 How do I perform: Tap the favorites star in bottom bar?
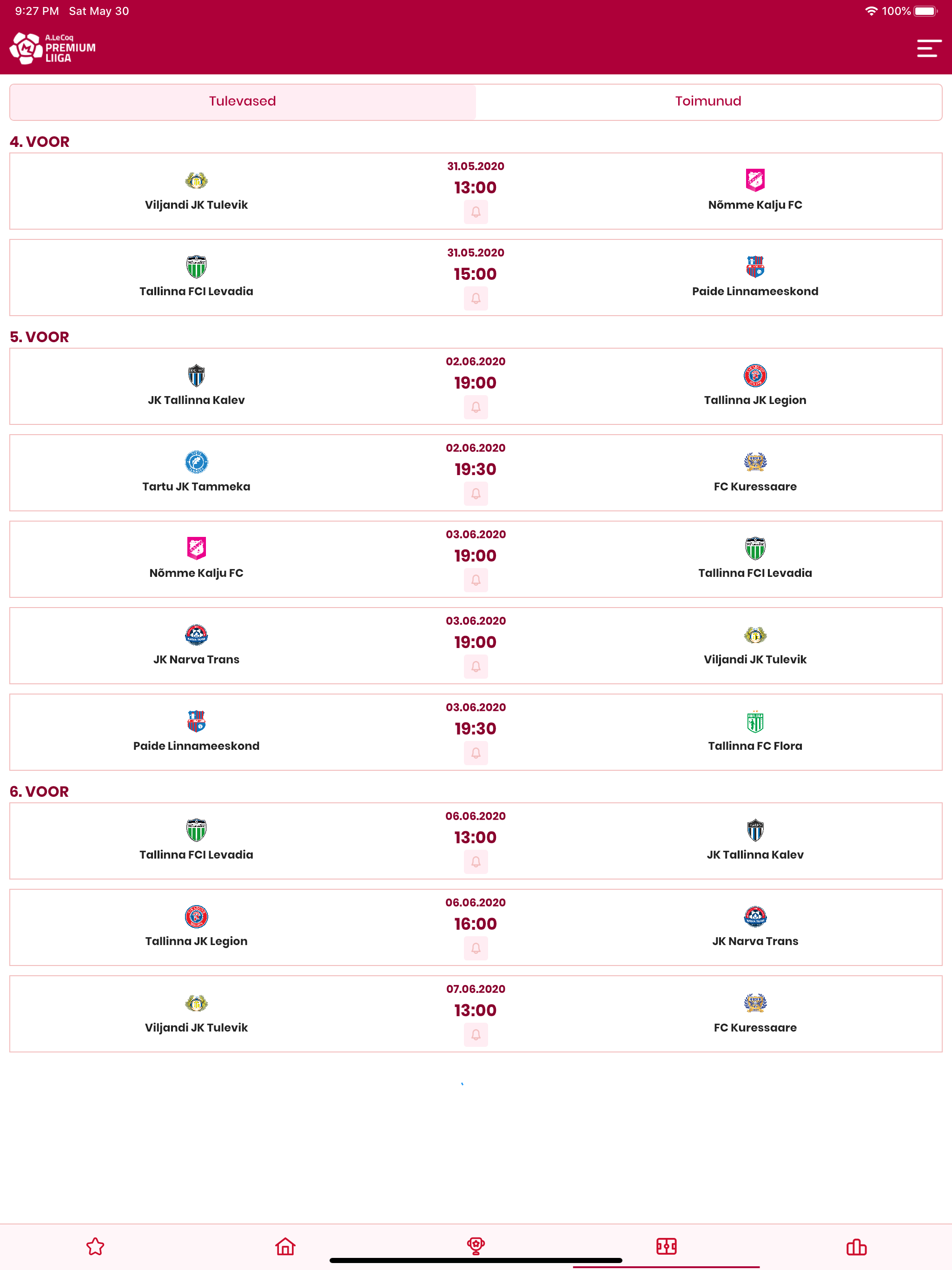(x=95, y=1246)
